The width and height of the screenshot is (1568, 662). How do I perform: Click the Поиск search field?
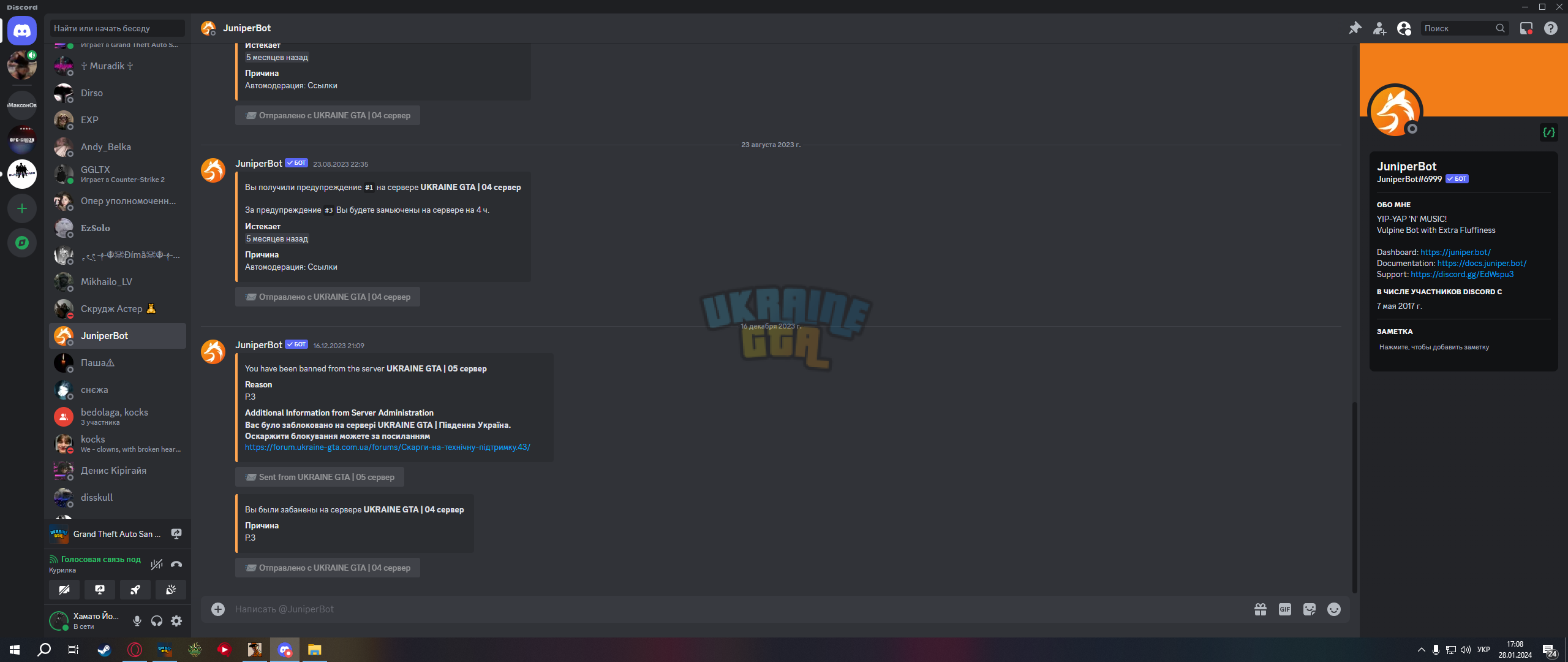pyautogui.click(x=1464, y=28)
